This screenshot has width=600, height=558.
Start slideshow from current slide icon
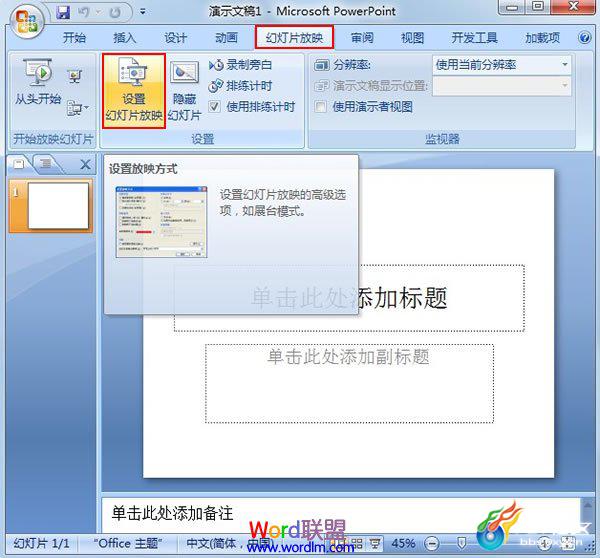75,76
